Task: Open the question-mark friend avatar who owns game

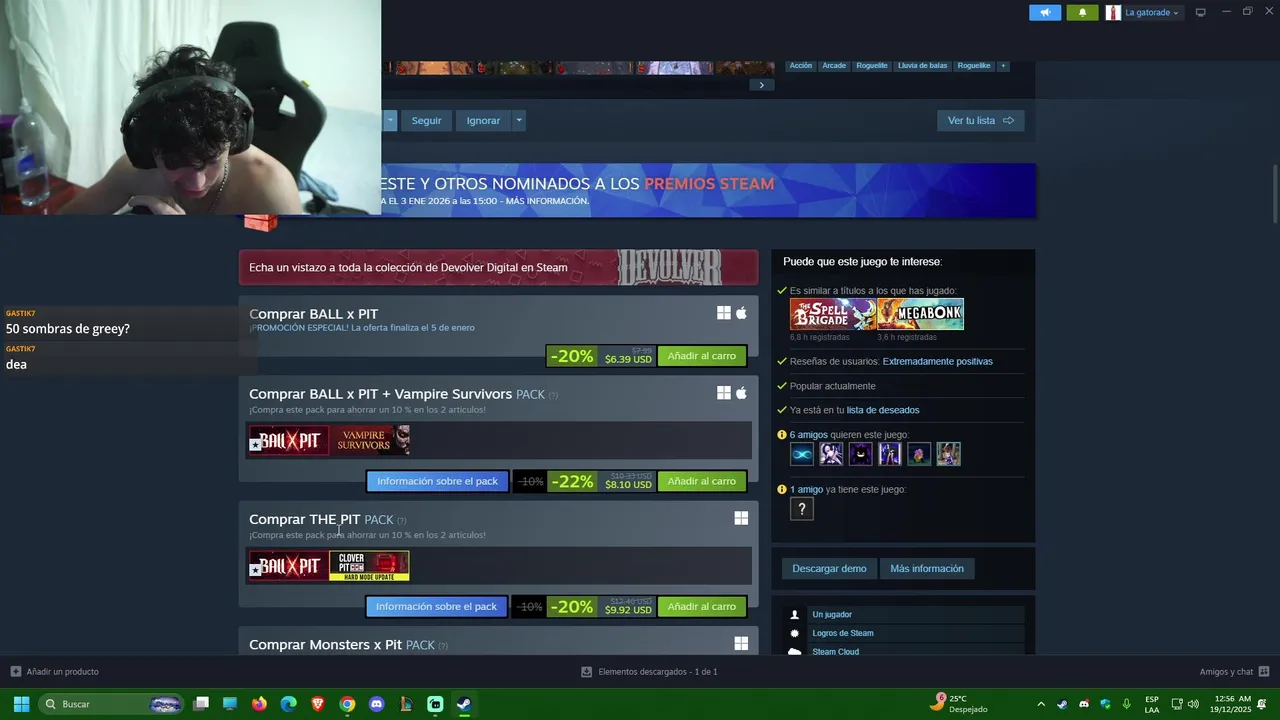Action: coord(802,509)
